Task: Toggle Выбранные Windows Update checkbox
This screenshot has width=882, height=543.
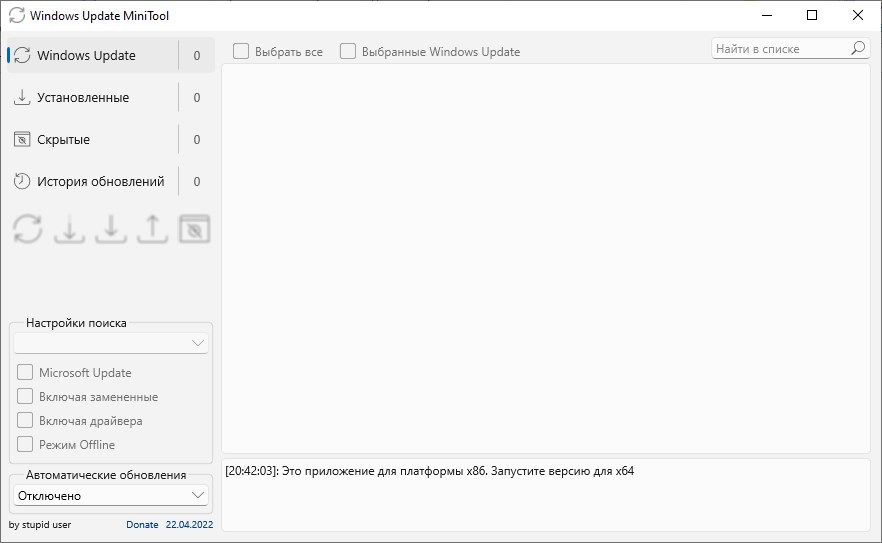Action: click(348, 51)
